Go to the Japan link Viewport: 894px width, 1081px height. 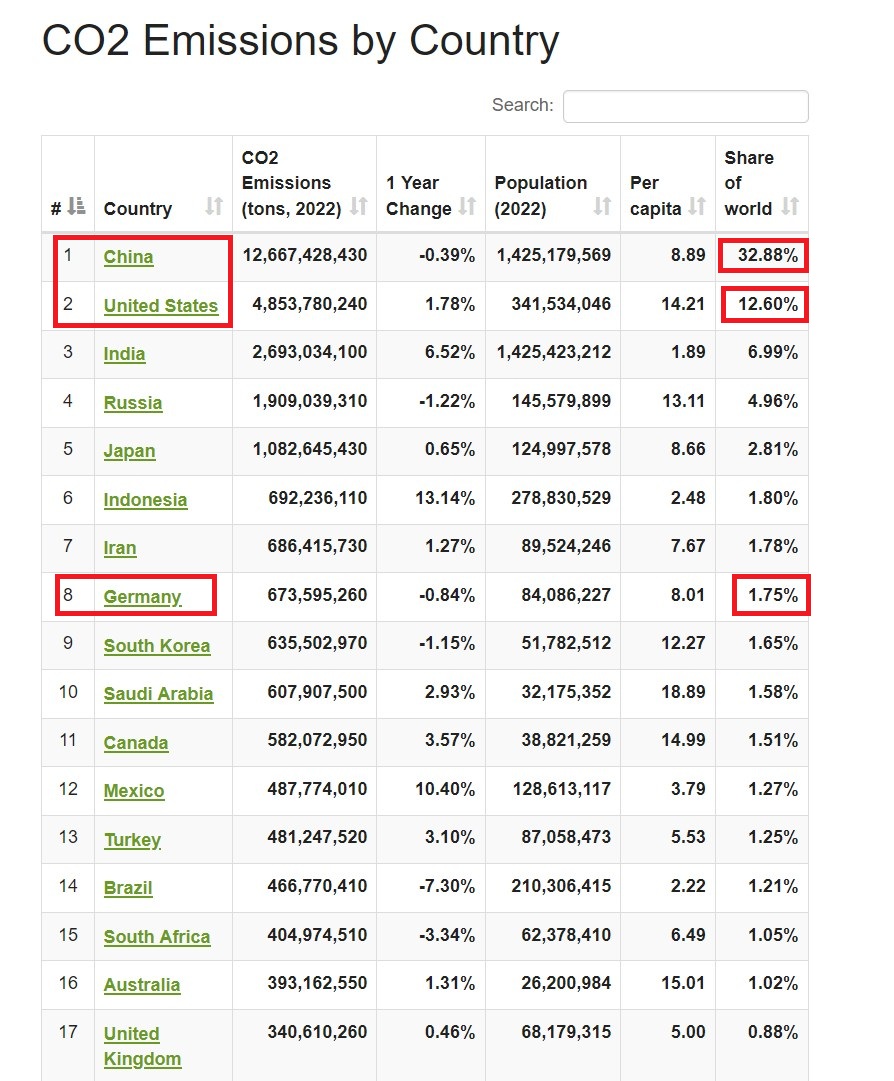(x=130, y=451)
